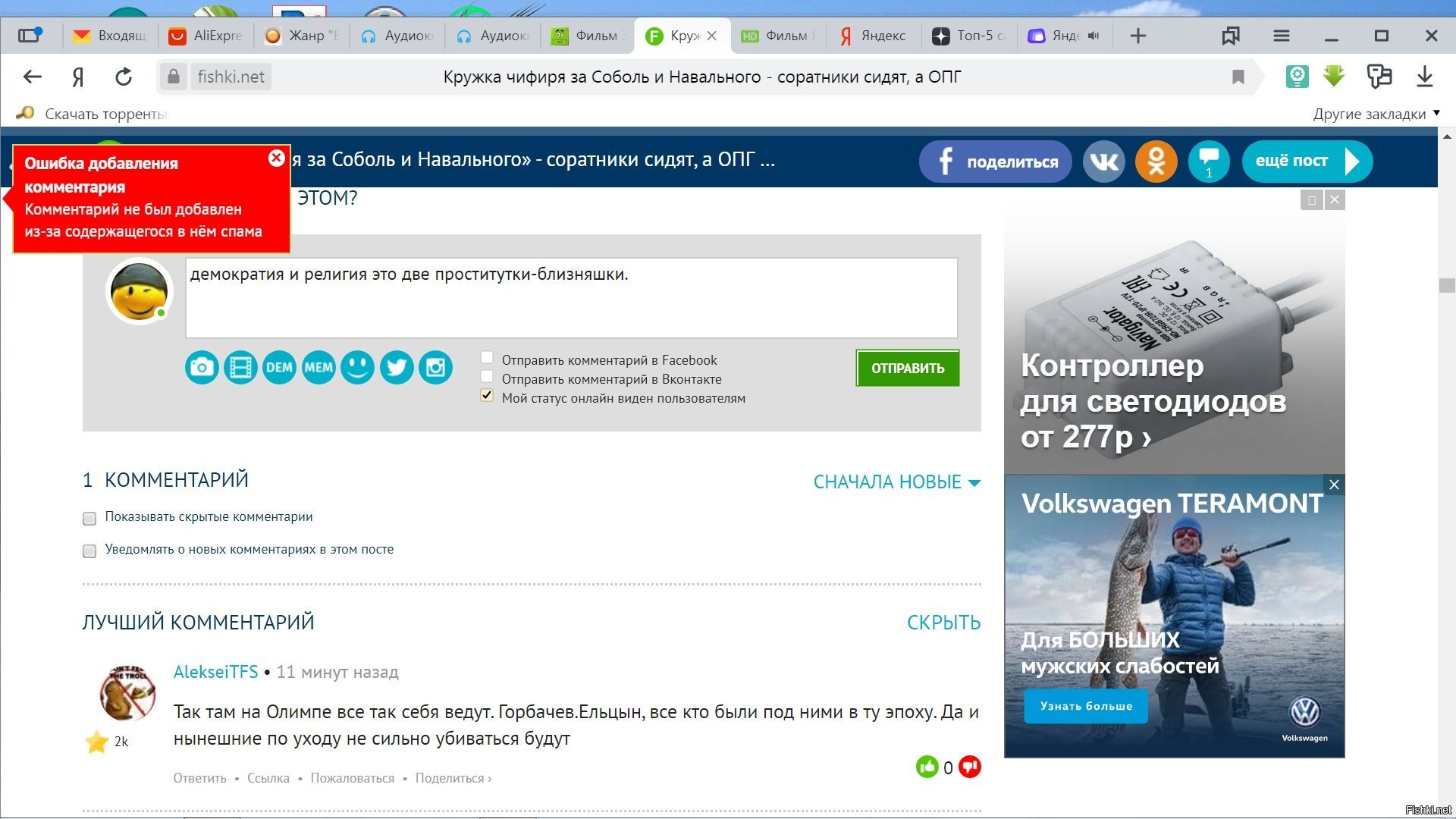Expand Другие закладки bookmarks folder
1456x819 pixels.
[1376, 114]
